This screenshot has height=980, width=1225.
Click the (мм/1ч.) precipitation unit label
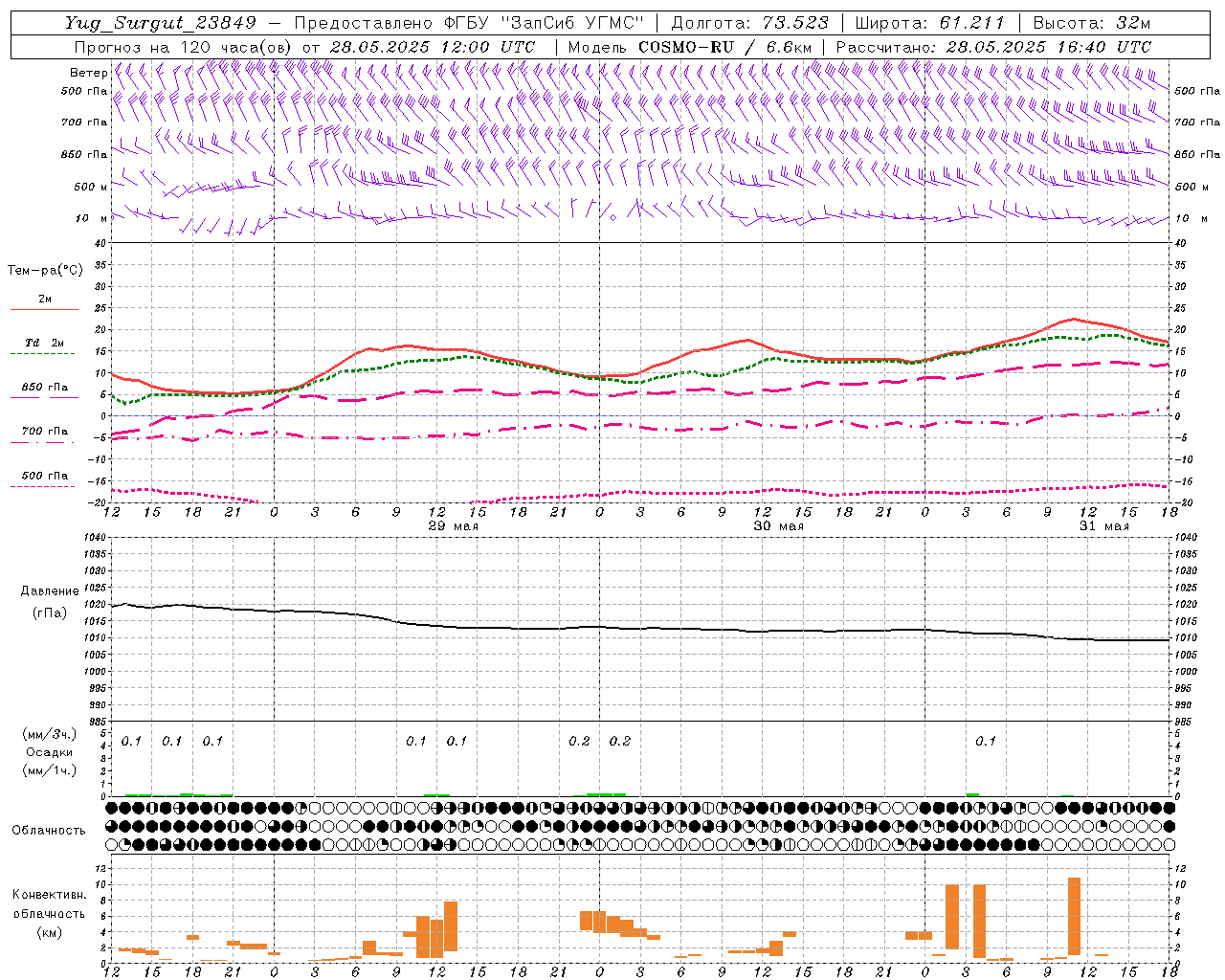pos(49,770)
